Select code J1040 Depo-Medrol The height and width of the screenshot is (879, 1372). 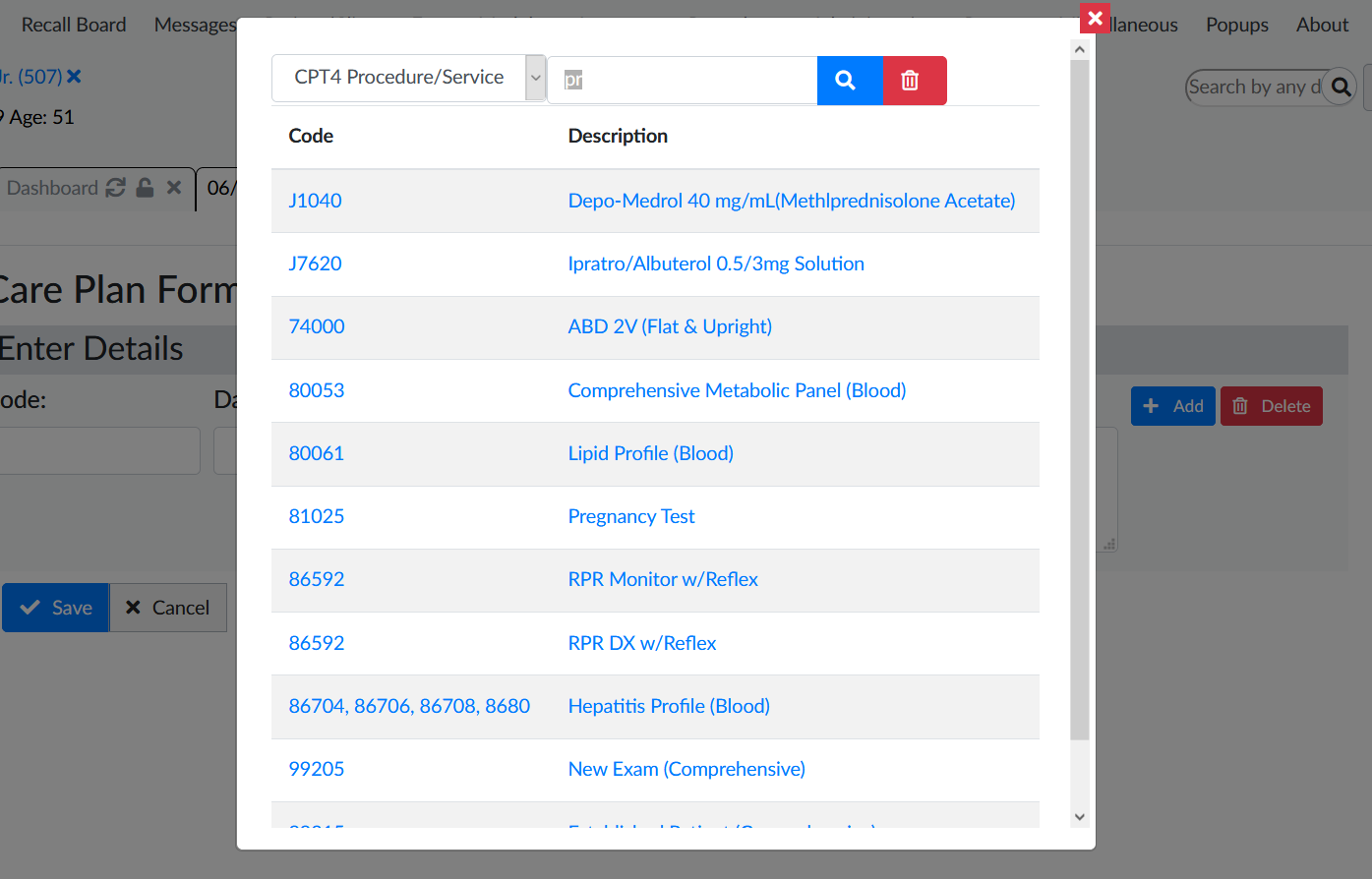tap(315, 200)
